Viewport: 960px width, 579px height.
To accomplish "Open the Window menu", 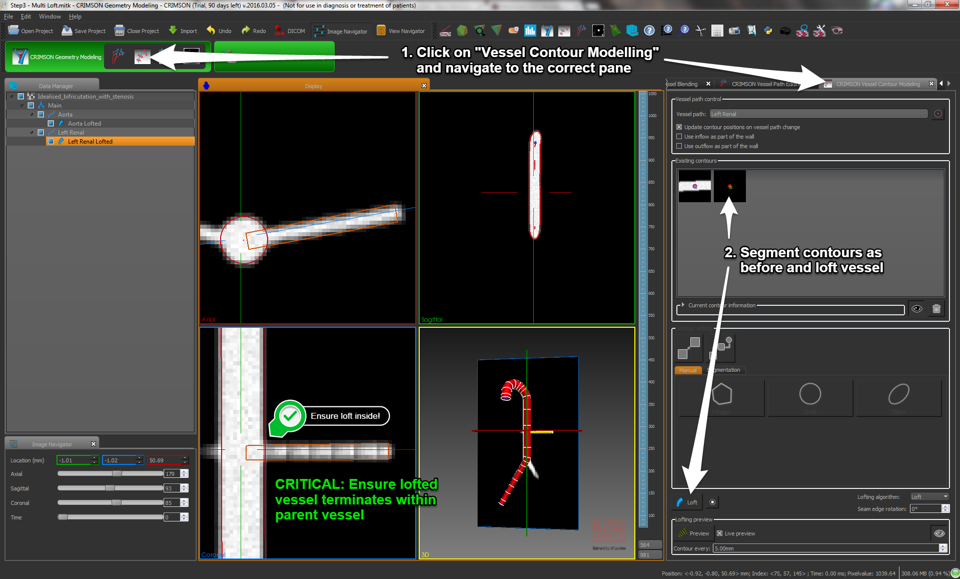I will click(49, 17).
